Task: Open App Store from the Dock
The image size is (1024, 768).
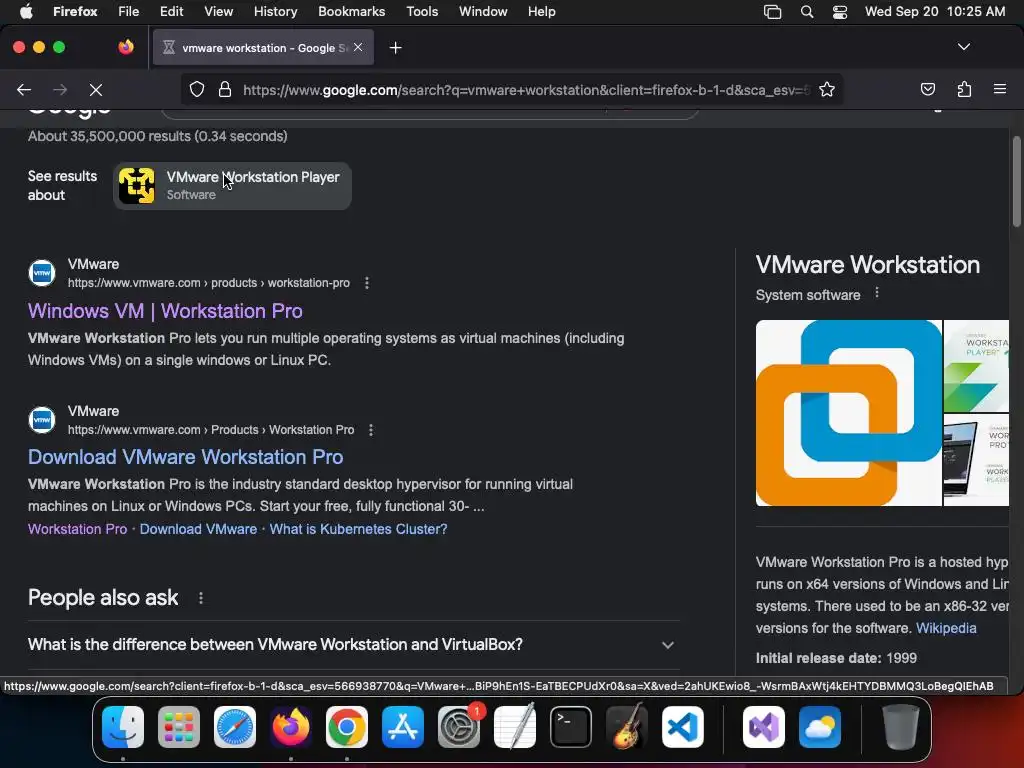Action: tap(402, 727)
